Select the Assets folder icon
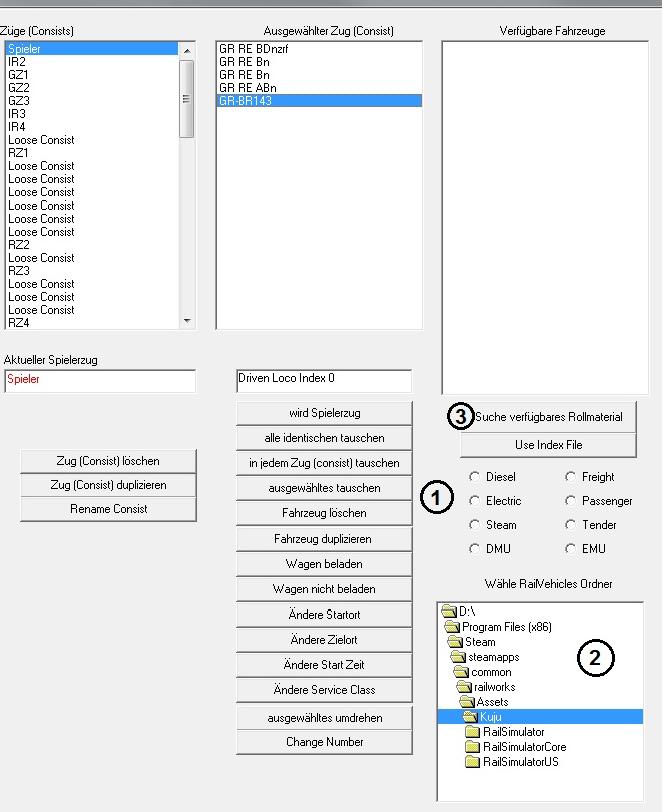This screenshot has height=812, width=663. click(x=467, y=702)
